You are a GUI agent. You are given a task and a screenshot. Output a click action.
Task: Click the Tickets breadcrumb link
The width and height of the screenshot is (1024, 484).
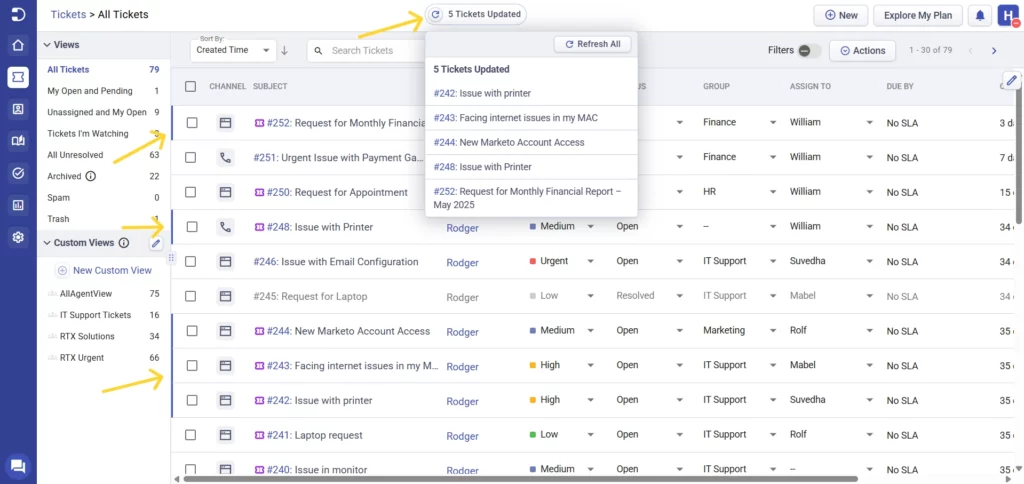(x=68, y=14)
